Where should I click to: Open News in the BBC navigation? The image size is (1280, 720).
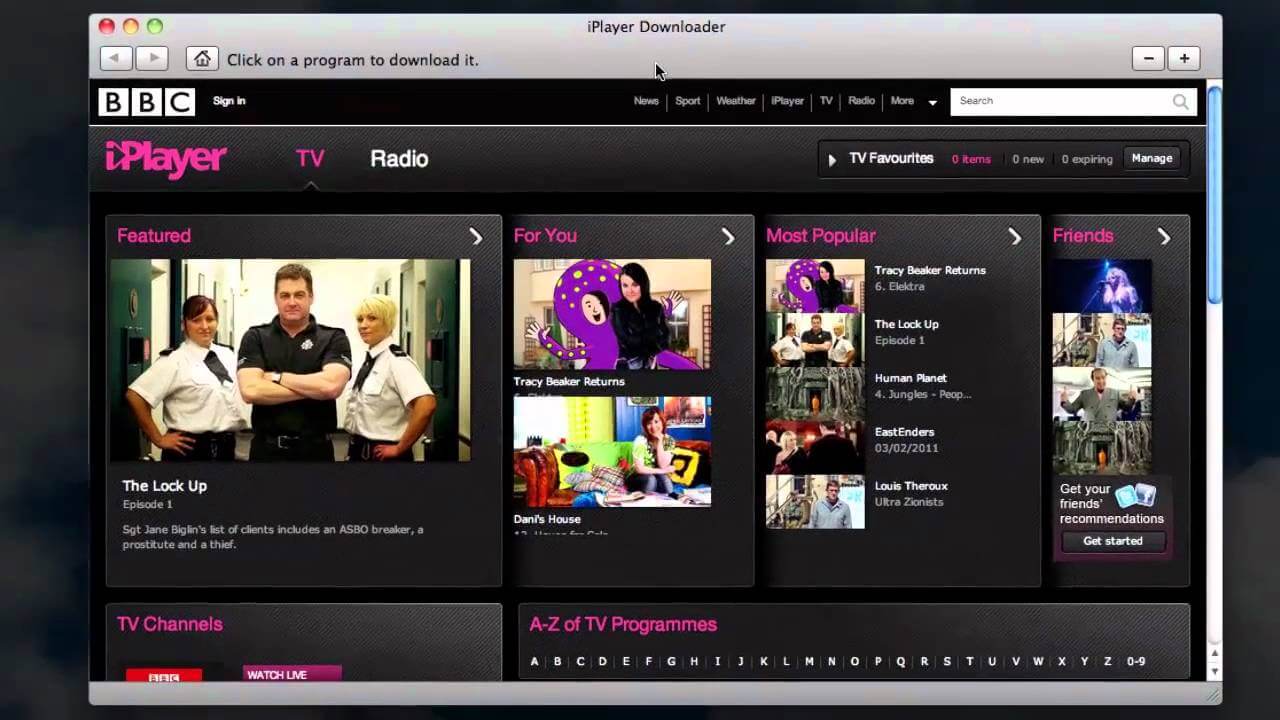coord(646,101)
